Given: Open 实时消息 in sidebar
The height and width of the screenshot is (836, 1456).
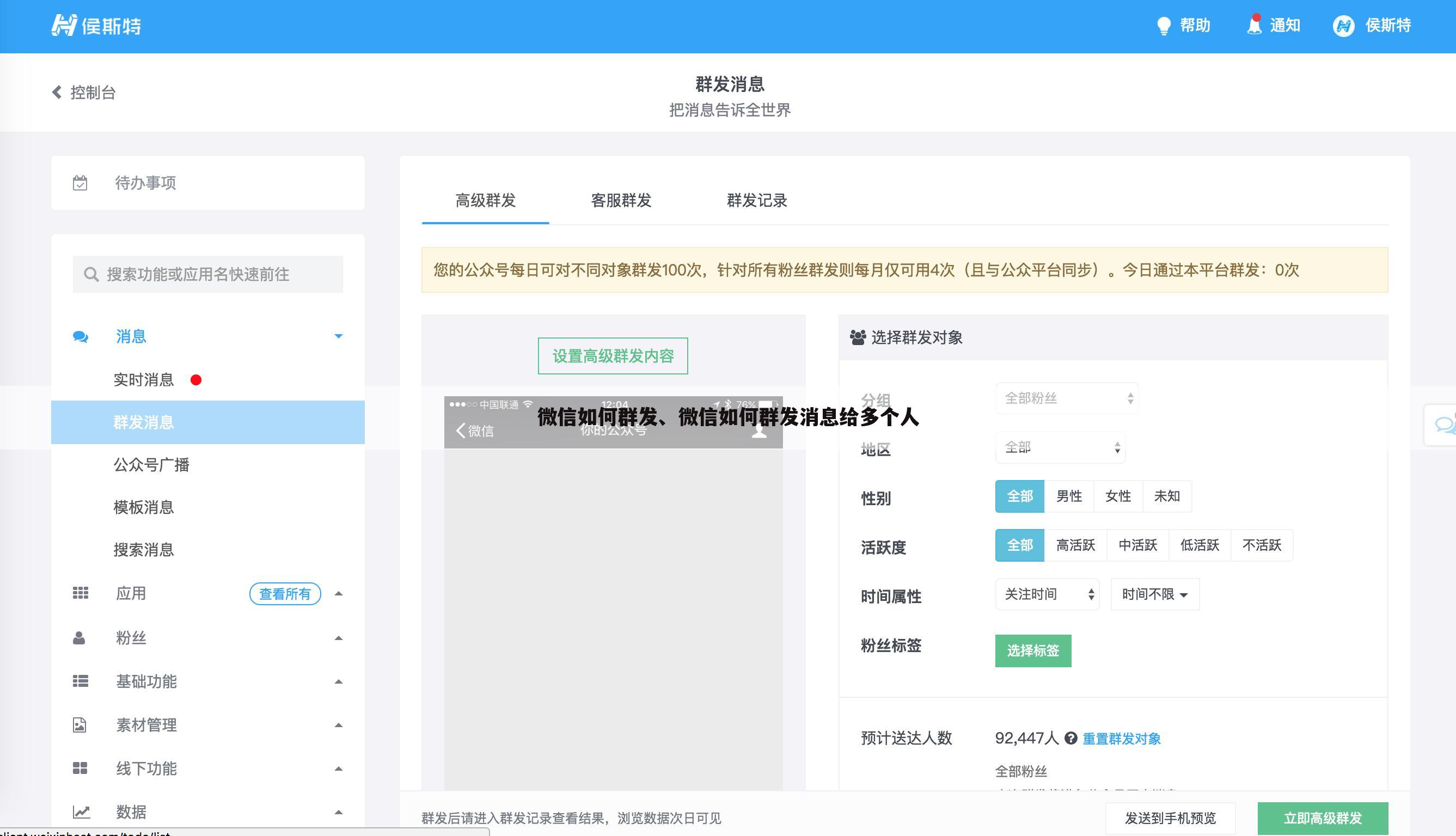Looking at the screenshot, I should tap(144, 379).
